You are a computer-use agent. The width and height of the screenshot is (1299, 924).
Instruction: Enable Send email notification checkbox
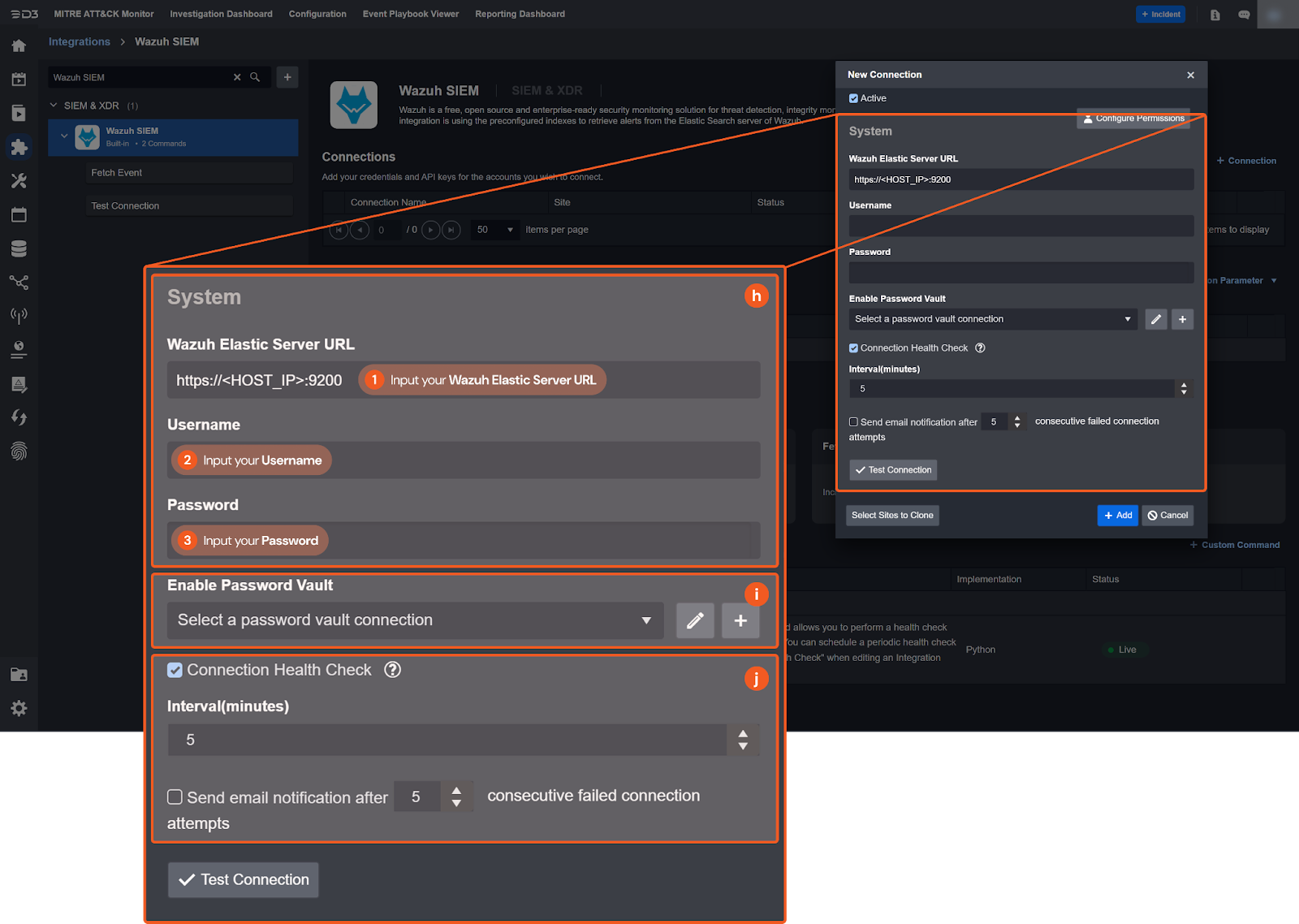[x=853, y=422]
